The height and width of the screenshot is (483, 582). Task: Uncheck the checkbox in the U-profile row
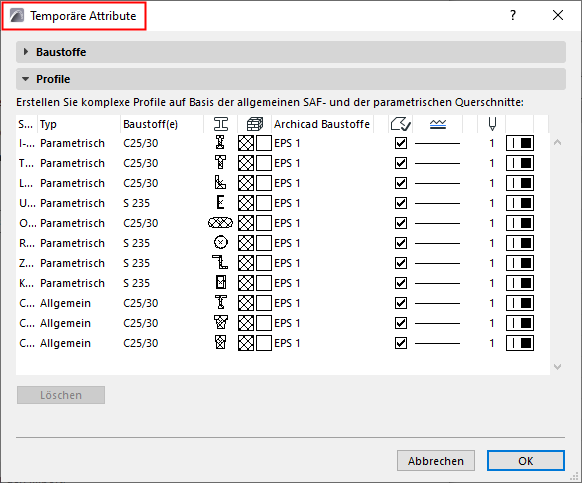coord(401,203)
